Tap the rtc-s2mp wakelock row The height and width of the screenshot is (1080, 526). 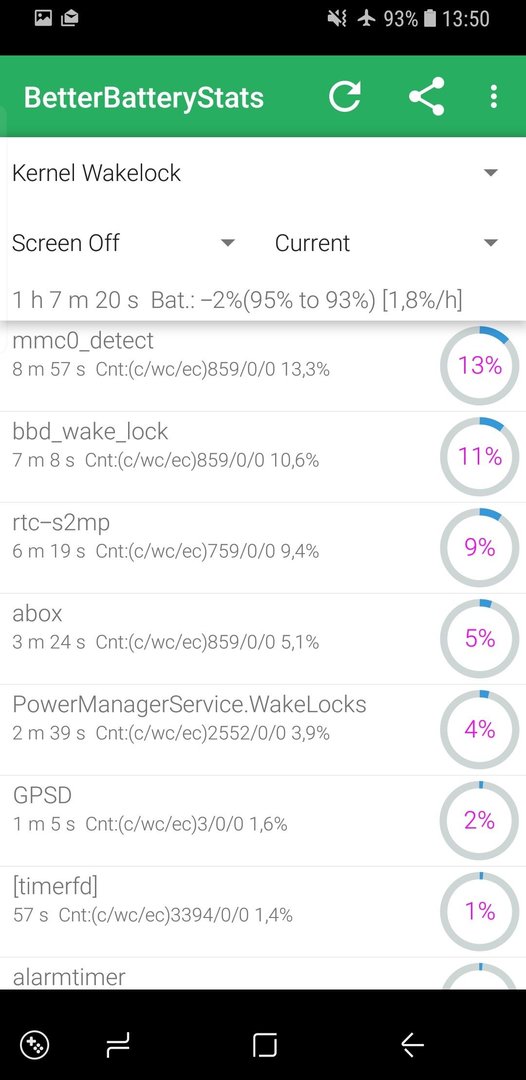pos(263,548)
